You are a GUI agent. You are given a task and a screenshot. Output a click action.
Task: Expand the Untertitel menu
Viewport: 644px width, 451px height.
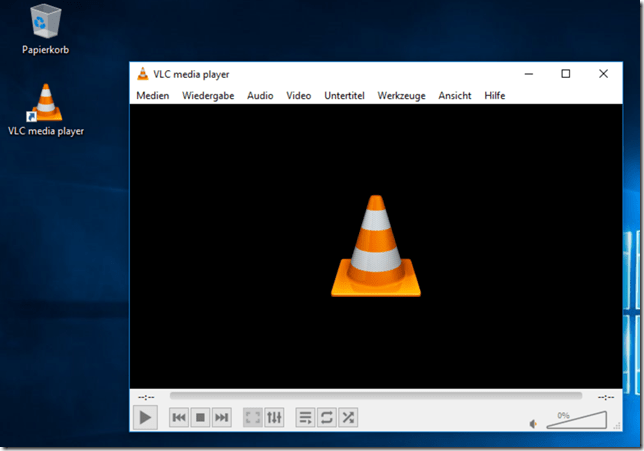tap(344, 96)
